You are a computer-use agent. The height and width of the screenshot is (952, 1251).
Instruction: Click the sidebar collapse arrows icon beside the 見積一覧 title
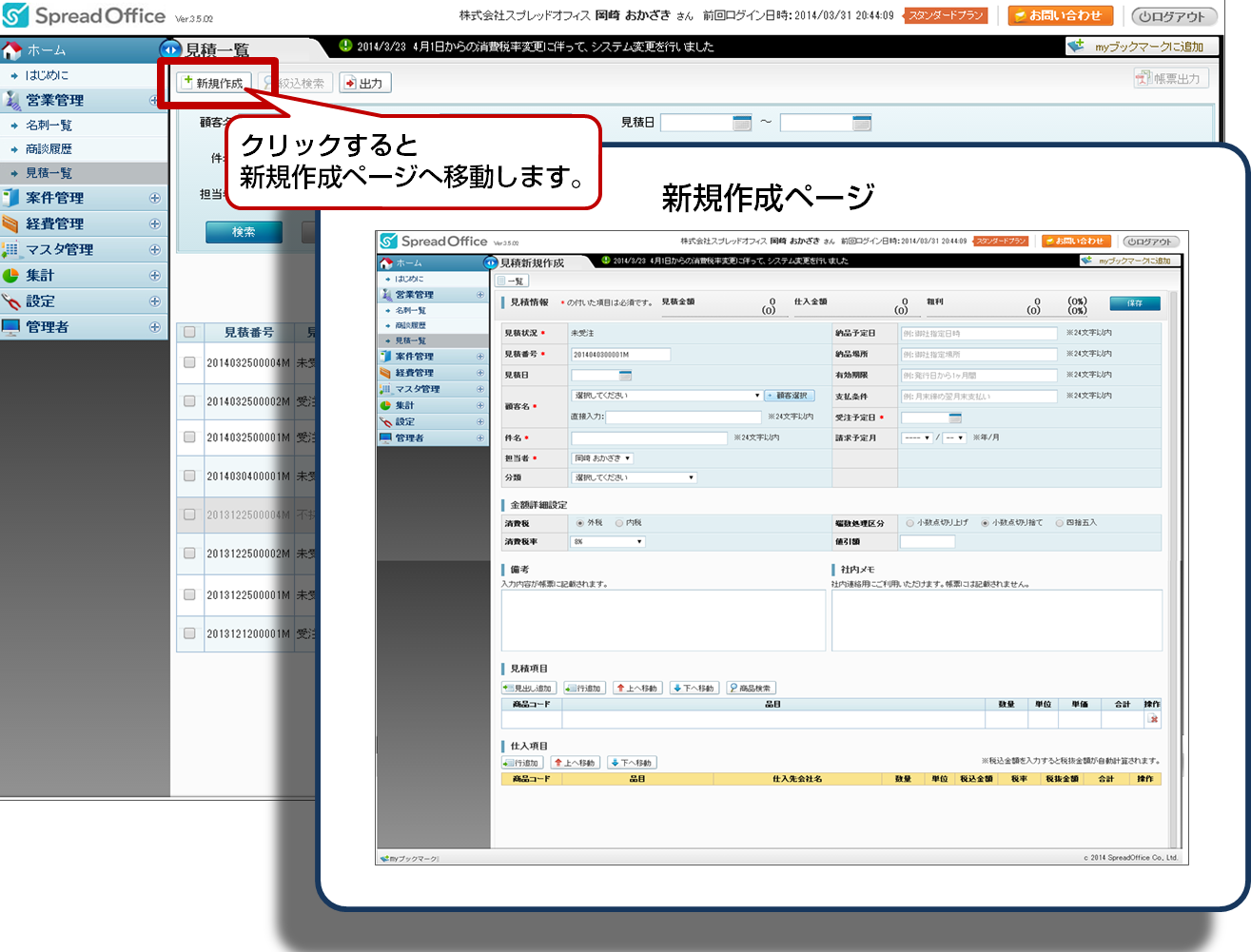click(170, 49)
